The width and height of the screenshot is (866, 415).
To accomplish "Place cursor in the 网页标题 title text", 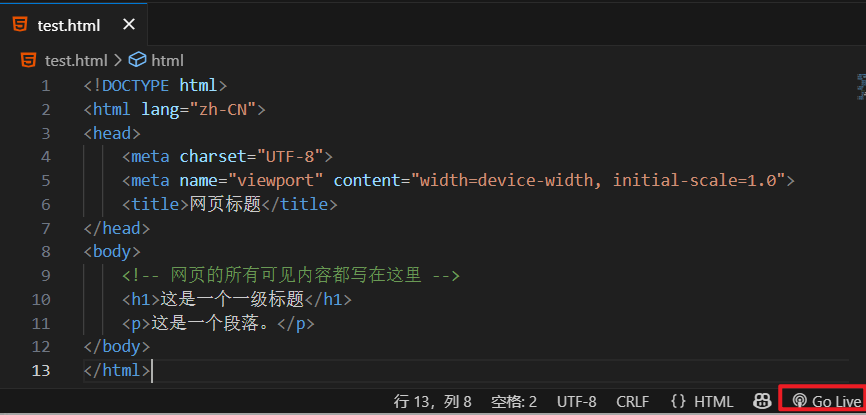I will pyautogui.click(x=224, y=204).
